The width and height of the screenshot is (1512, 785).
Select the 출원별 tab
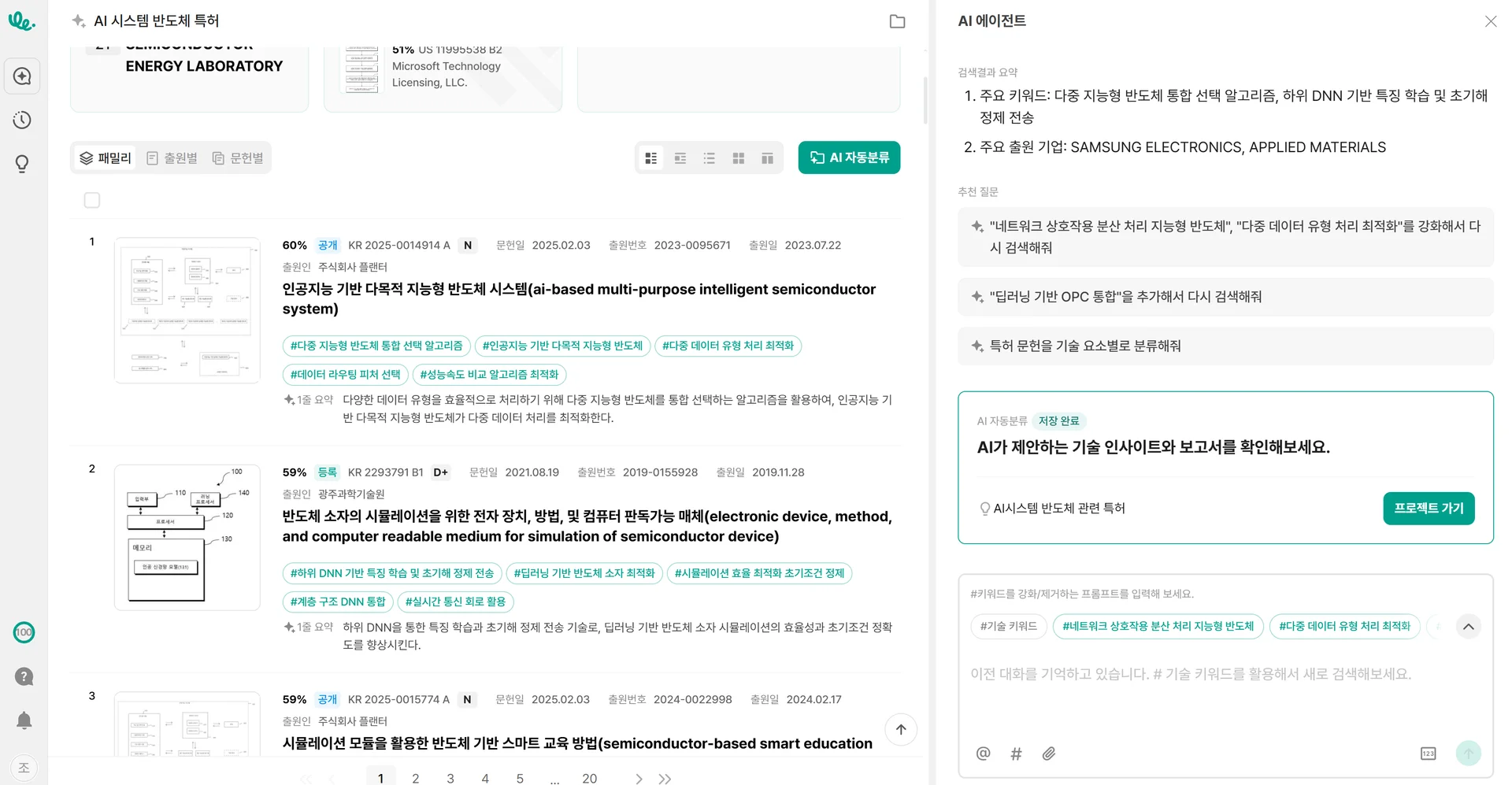coord(172,158)
